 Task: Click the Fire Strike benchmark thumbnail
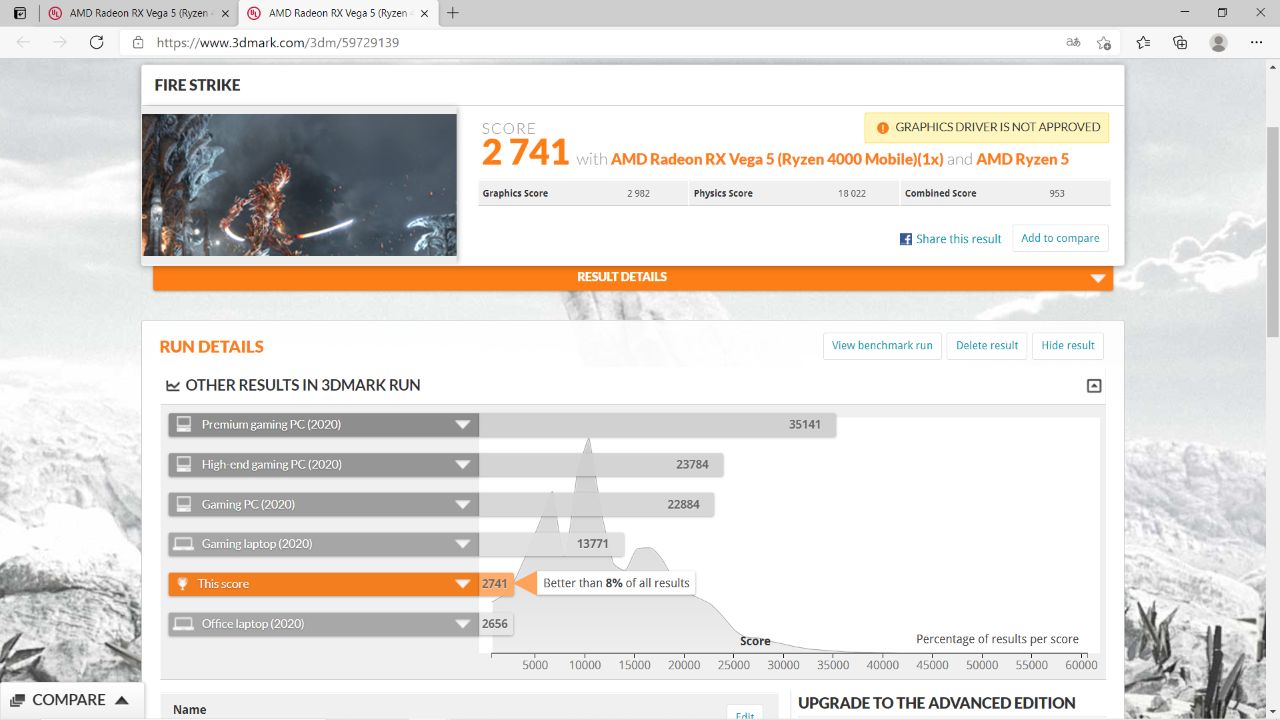click(299, 185)
